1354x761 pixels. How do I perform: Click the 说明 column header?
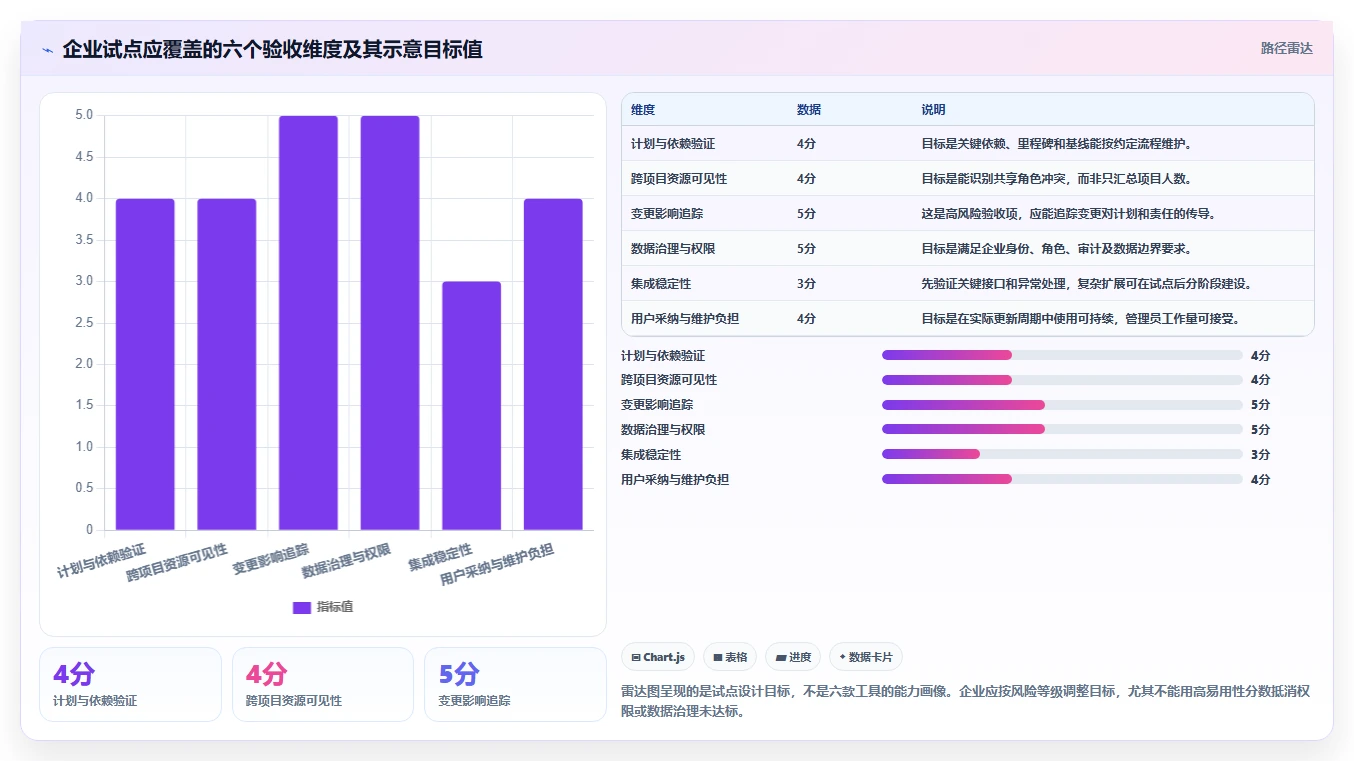933,110
